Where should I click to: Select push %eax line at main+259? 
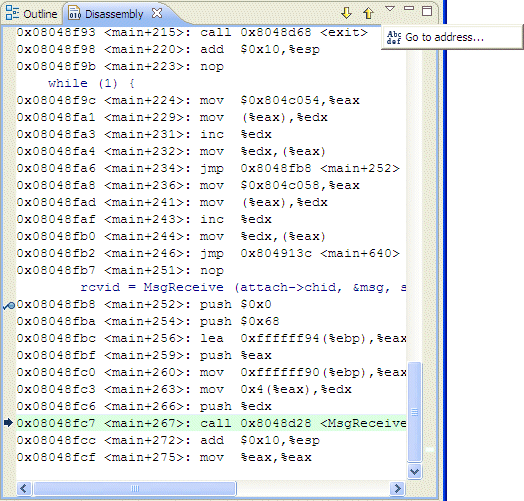[144, 356]
